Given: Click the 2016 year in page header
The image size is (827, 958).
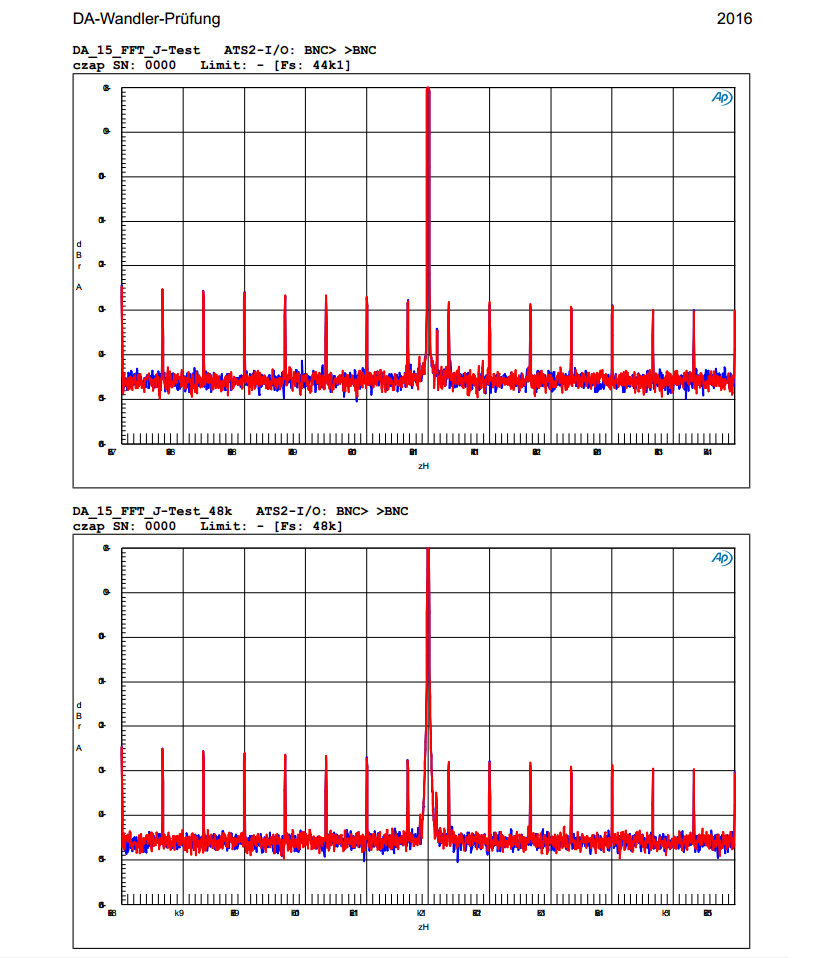Looking at the screenshot, I should 734,19.
